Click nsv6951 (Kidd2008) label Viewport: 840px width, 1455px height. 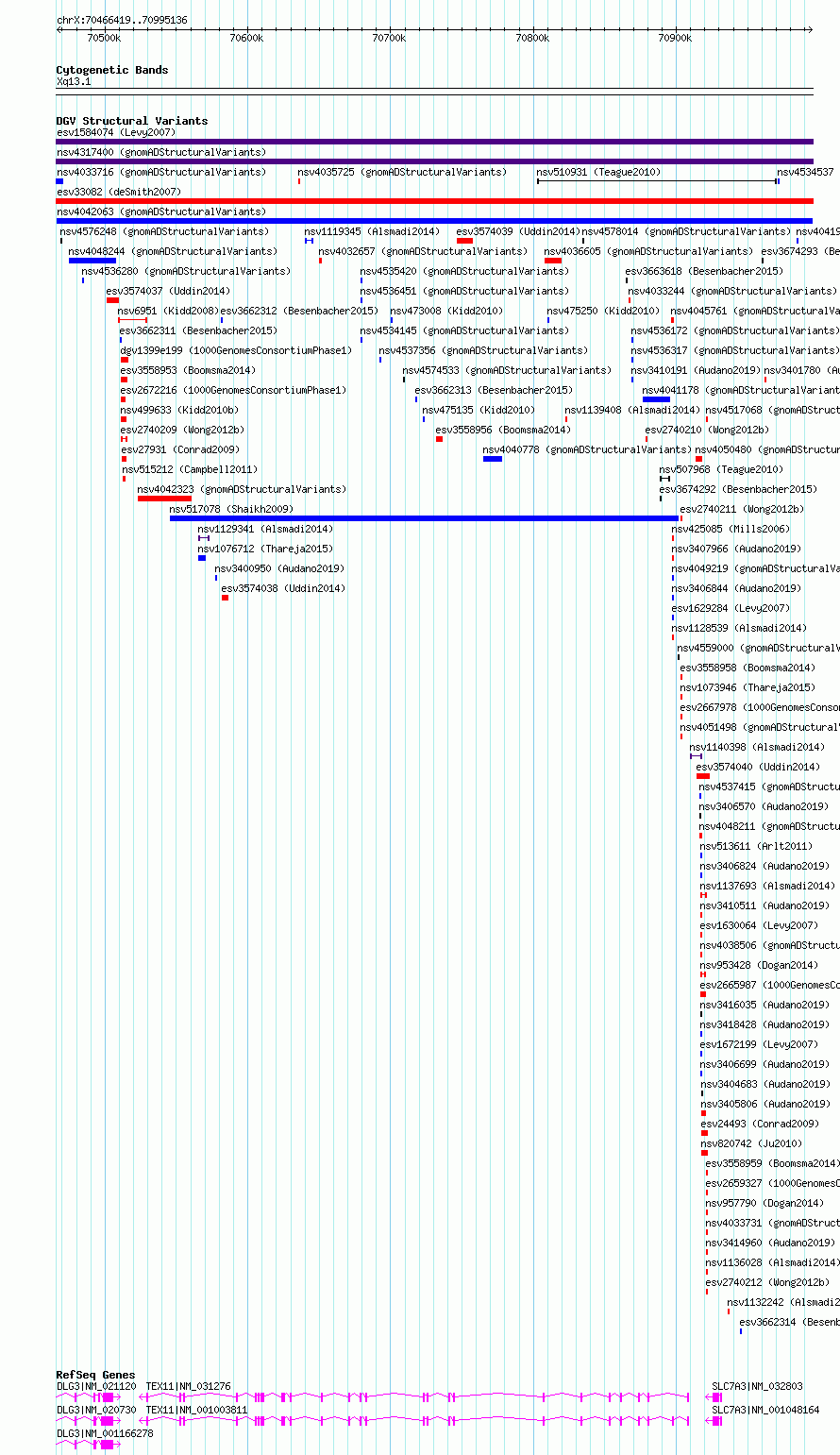pos(168,311)
